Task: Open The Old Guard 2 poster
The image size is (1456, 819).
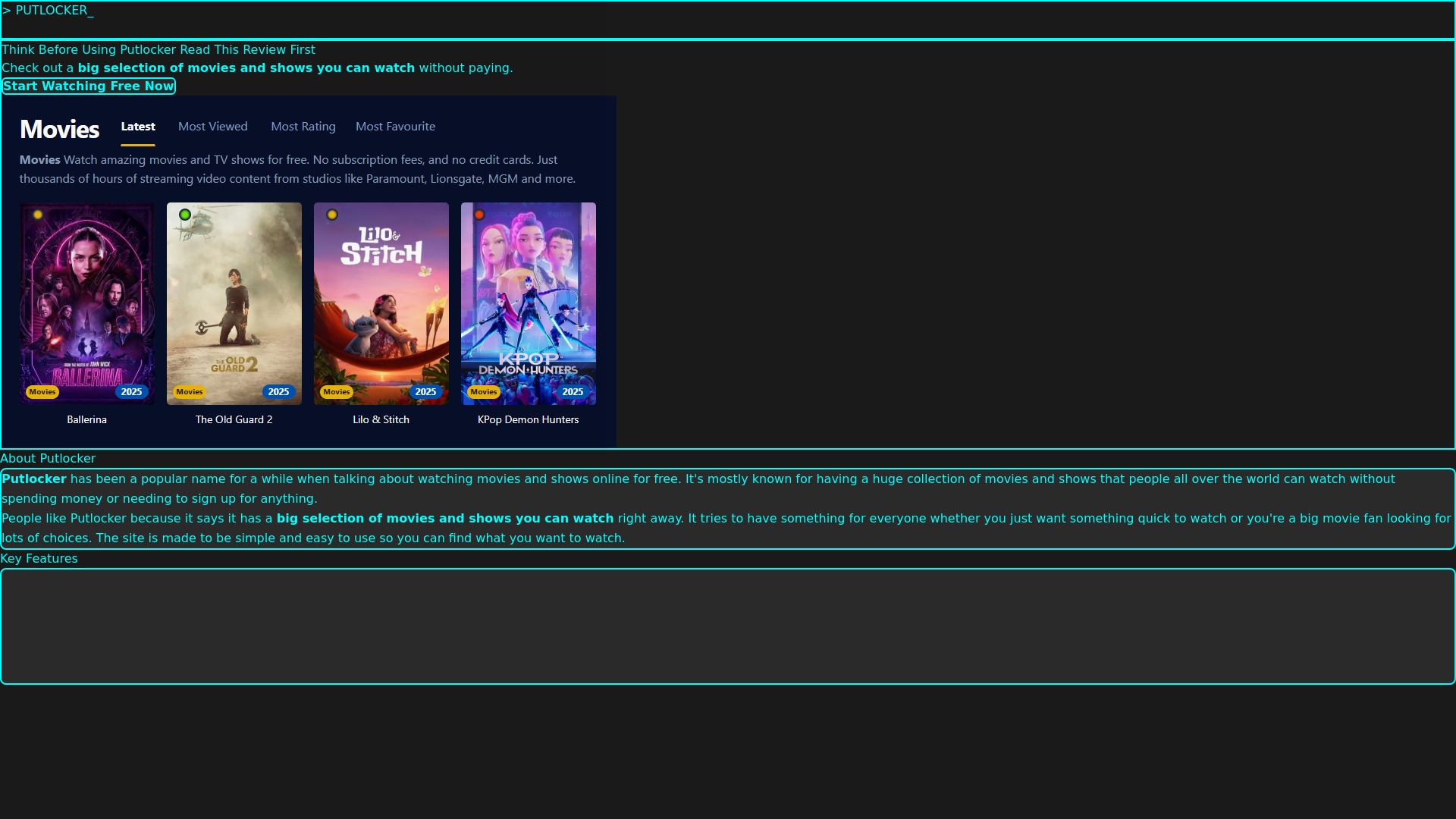Action: pyautogui.click(x=234, y=303)
